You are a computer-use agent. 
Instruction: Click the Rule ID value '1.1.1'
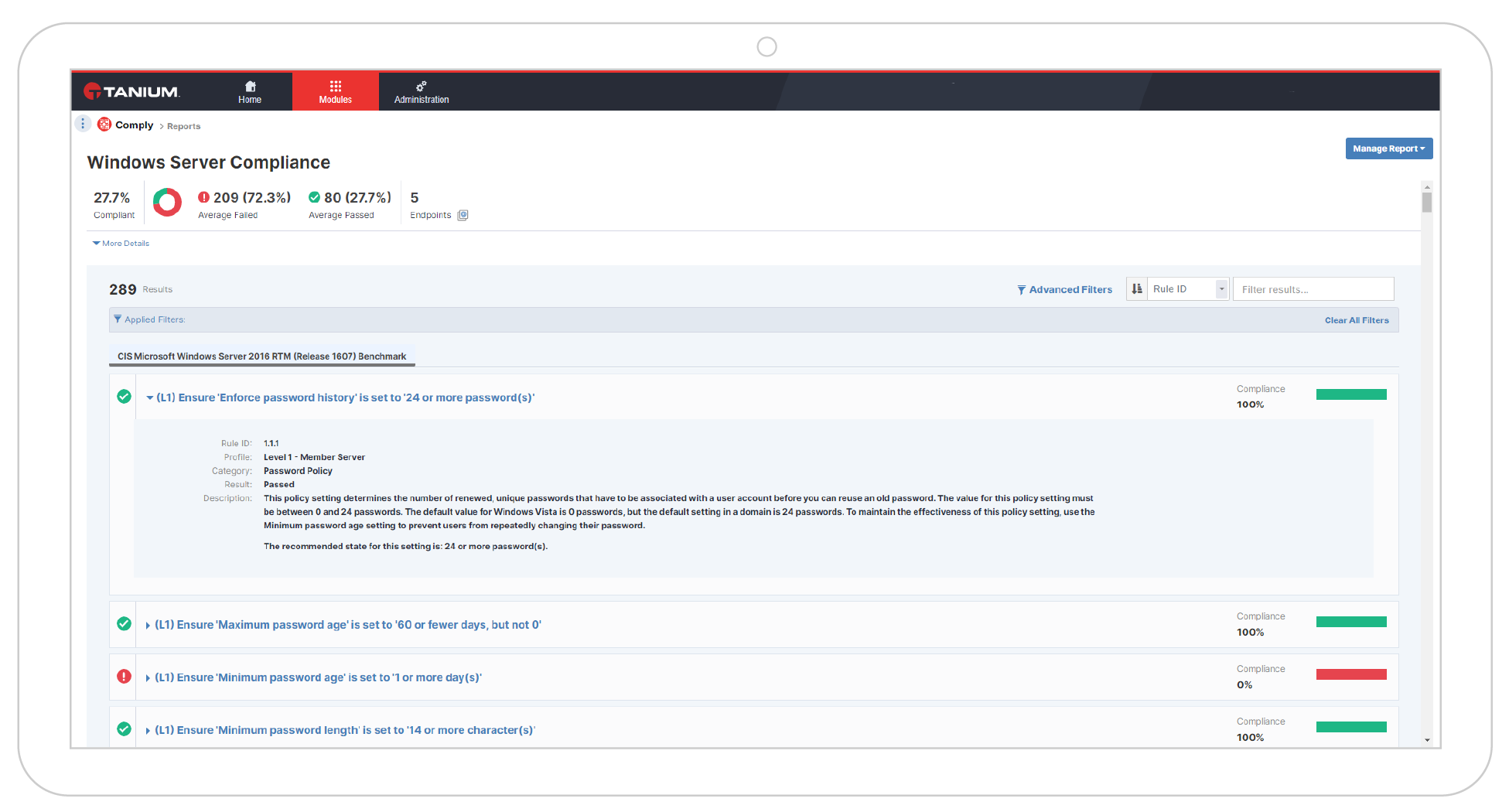271,443
